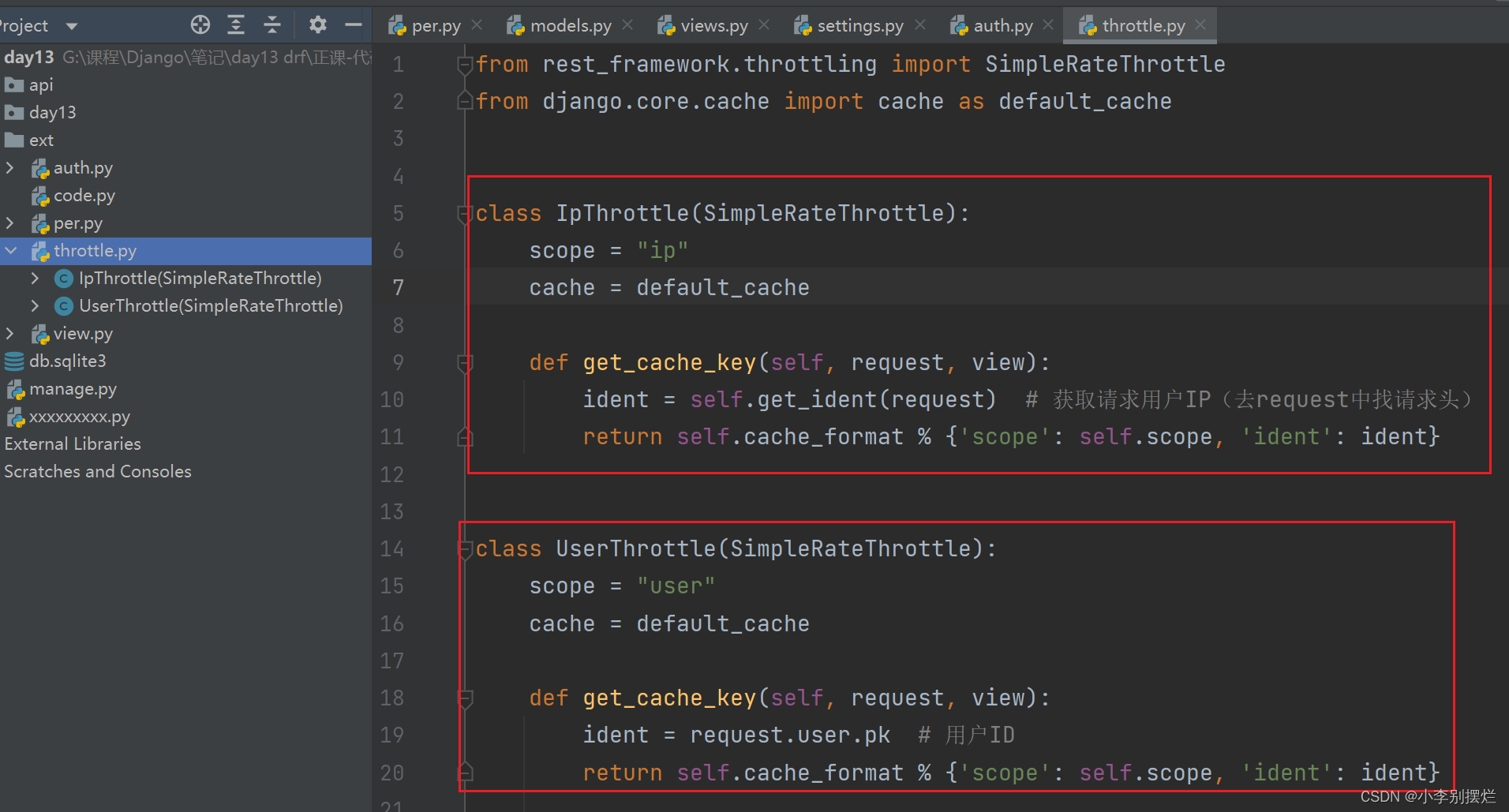Screen dimensions: 1509x812
Task: Click External Libraries in project tree
Action: [x=73, y=443]
